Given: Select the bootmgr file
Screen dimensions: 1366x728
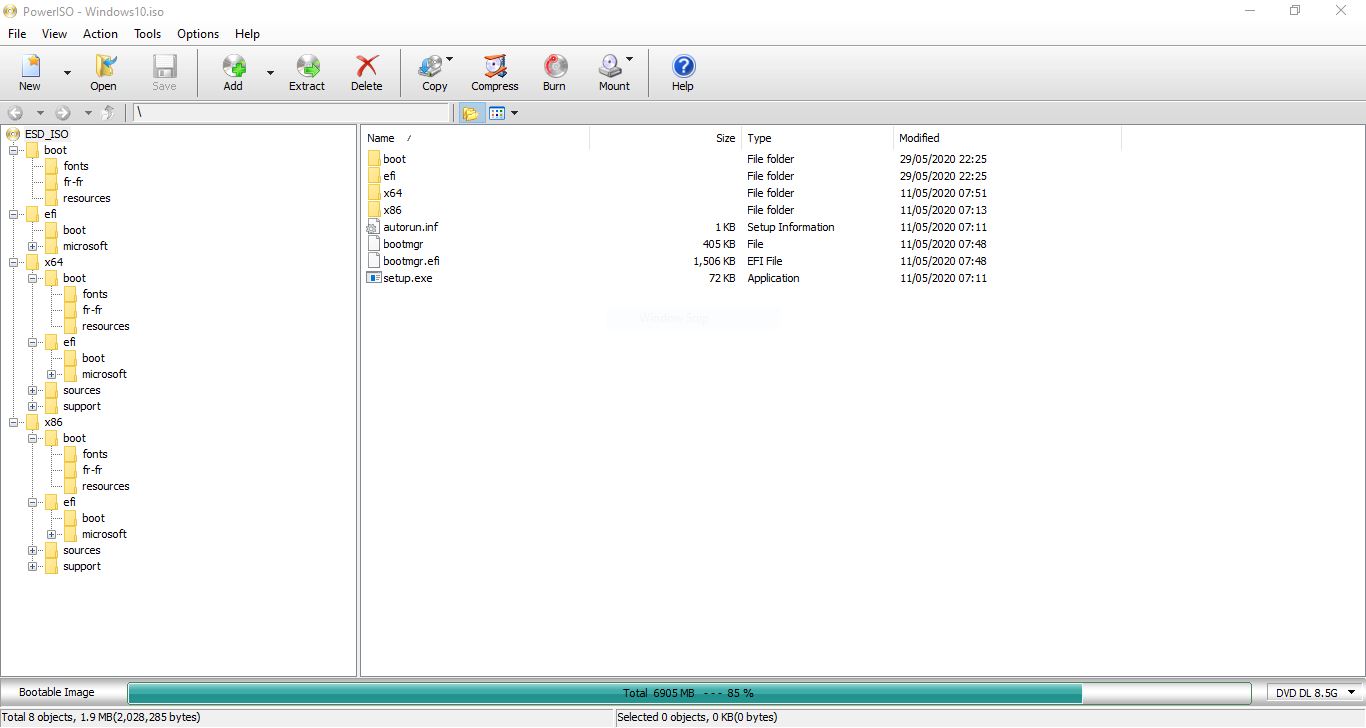Looking at the screenshot, I should click(x=404, y=244).
